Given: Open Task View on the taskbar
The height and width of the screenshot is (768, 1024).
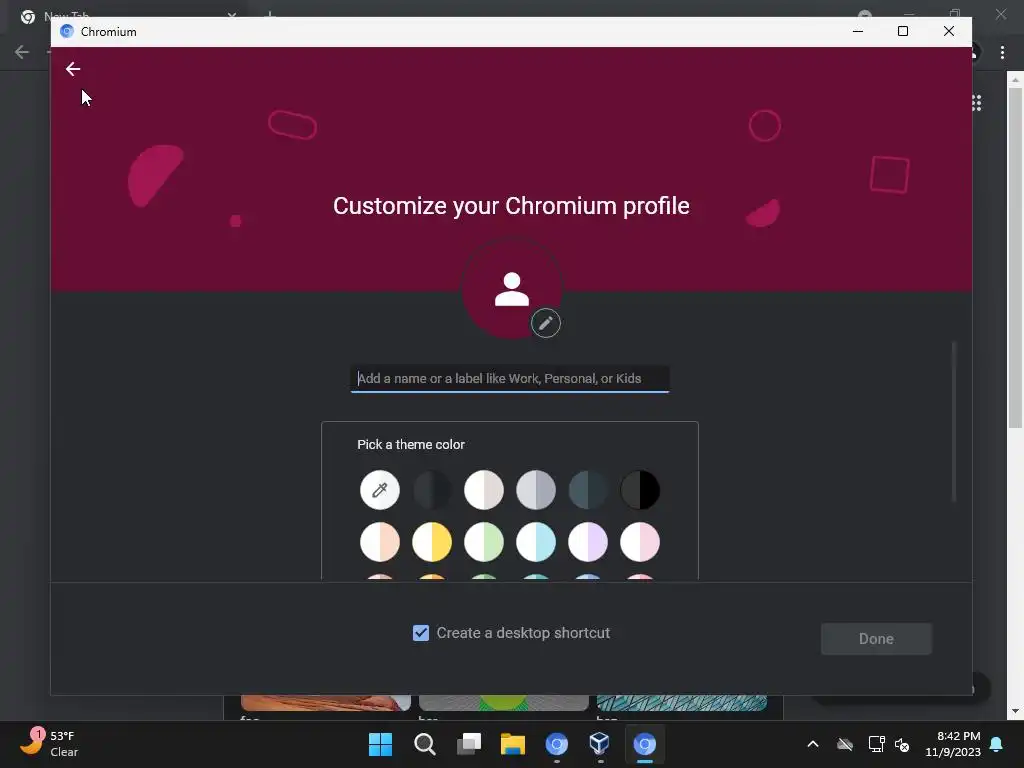Looking at the screenshot, I should [469, 744].
